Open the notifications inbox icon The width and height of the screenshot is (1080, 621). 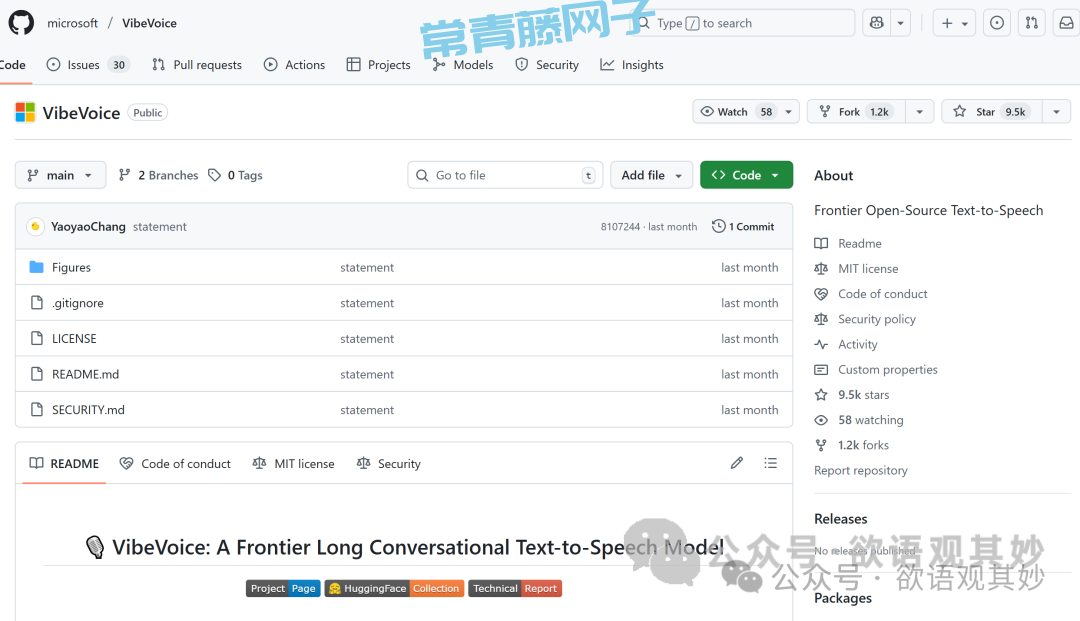click(1066, 23)
